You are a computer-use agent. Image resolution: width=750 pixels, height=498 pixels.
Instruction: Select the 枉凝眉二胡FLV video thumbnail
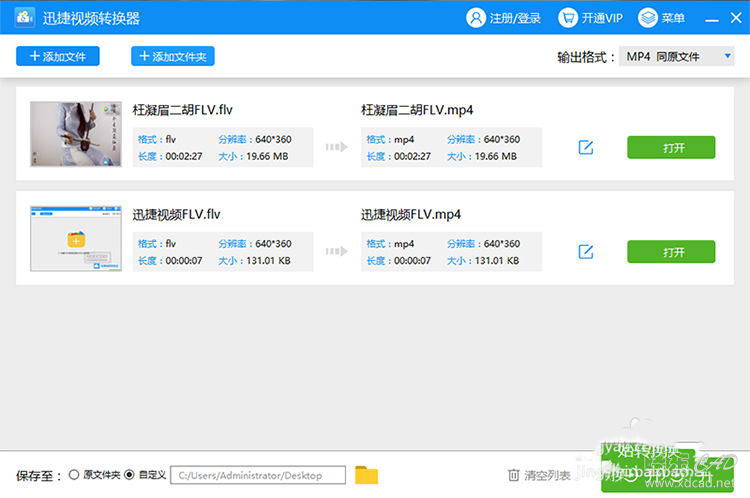coord(76,134)
